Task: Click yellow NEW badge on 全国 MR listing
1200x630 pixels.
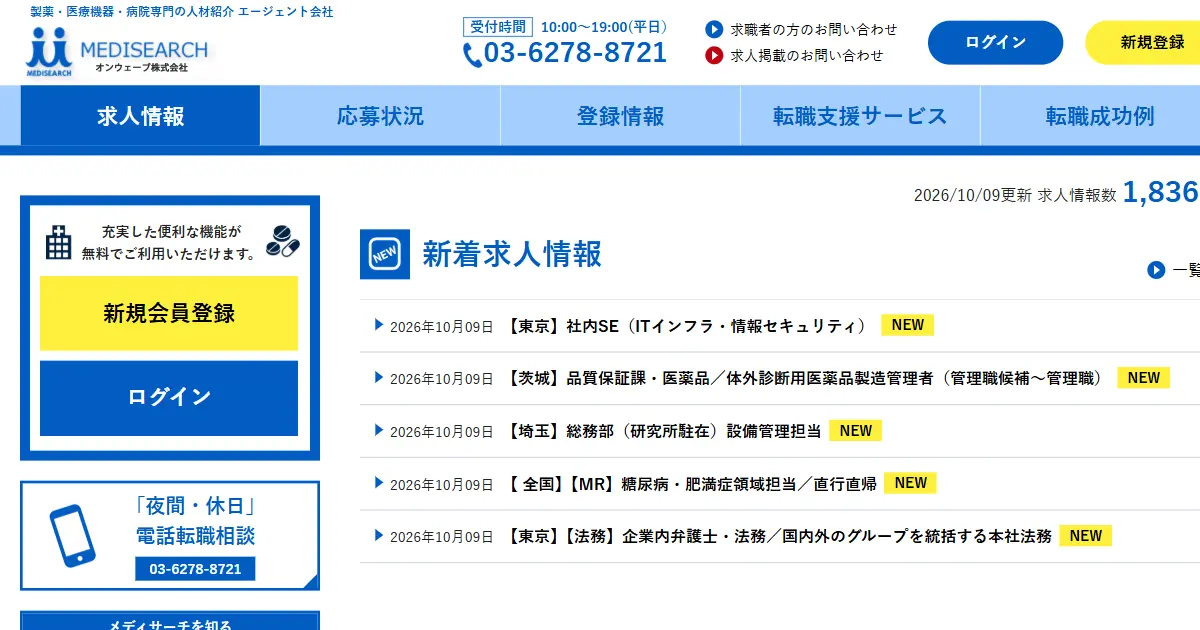Action: pos(911,483)
